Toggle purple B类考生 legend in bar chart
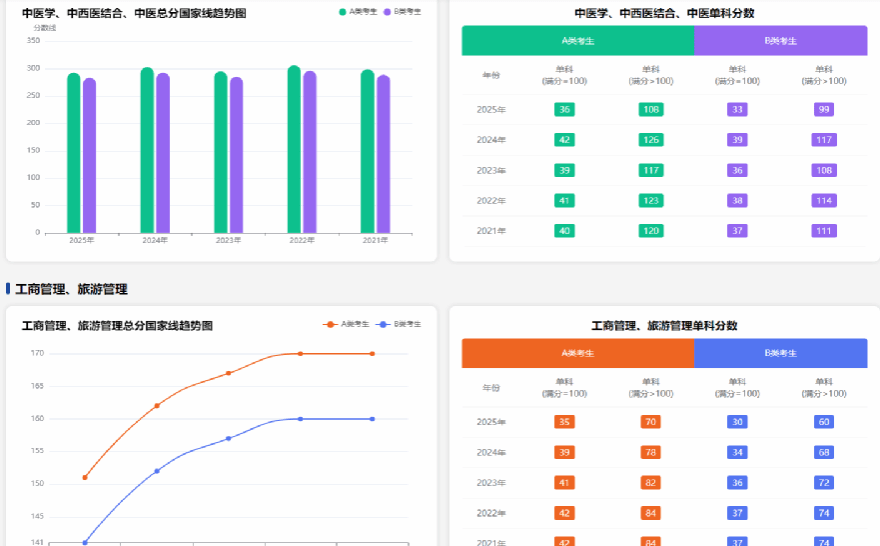Screen dimensions: 880x546 (x=401, y=12)
